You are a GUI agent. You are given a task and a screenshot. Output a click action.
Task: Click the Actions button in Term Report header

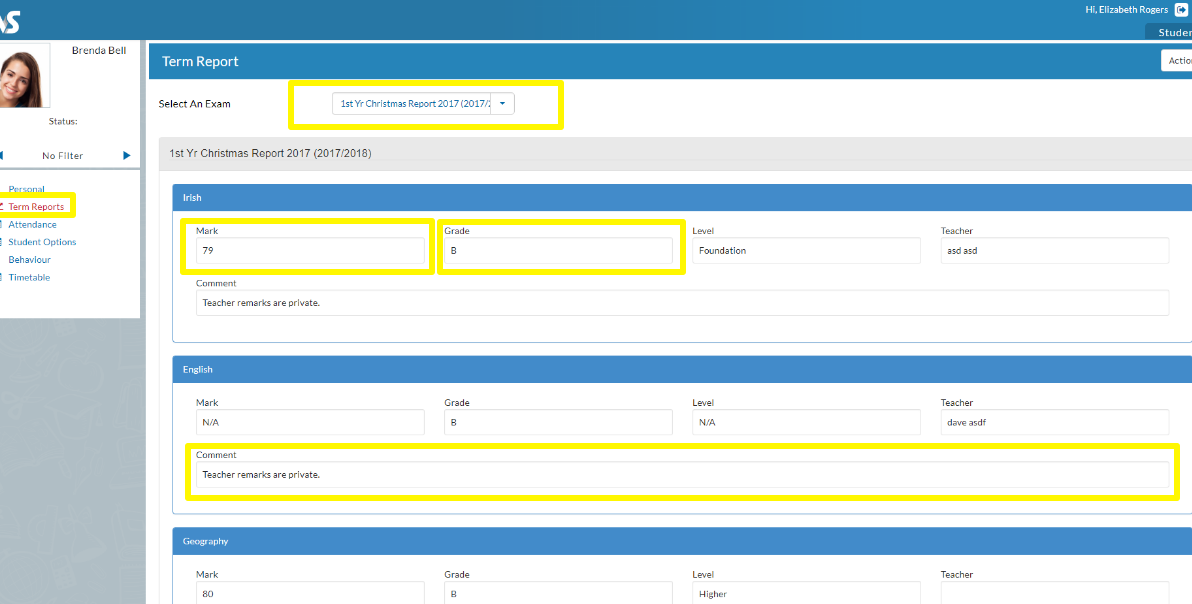(x=1177, y=61)
